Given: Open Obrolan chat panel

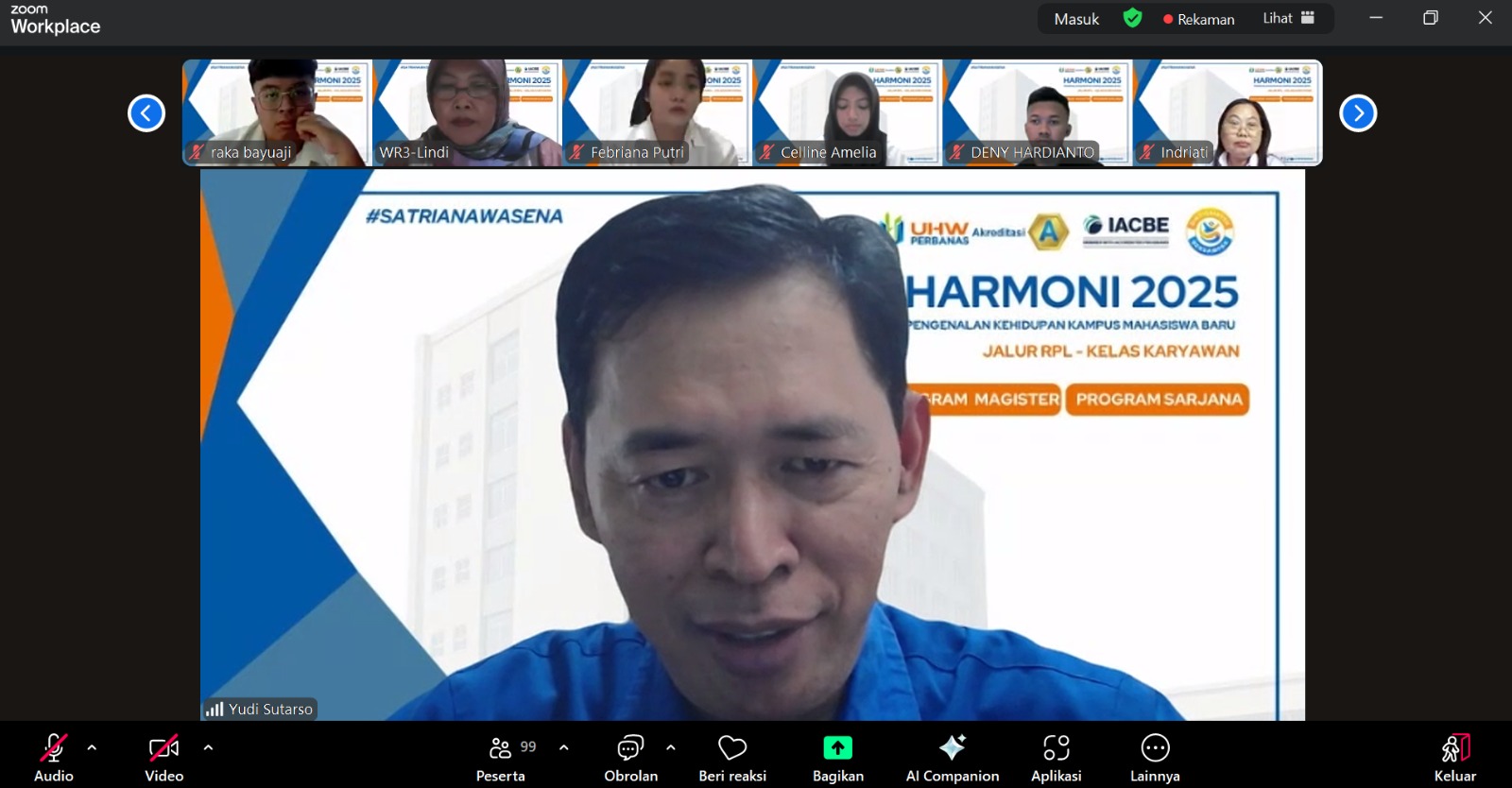Looking at the screenshot, I should (x=630, y=758).
